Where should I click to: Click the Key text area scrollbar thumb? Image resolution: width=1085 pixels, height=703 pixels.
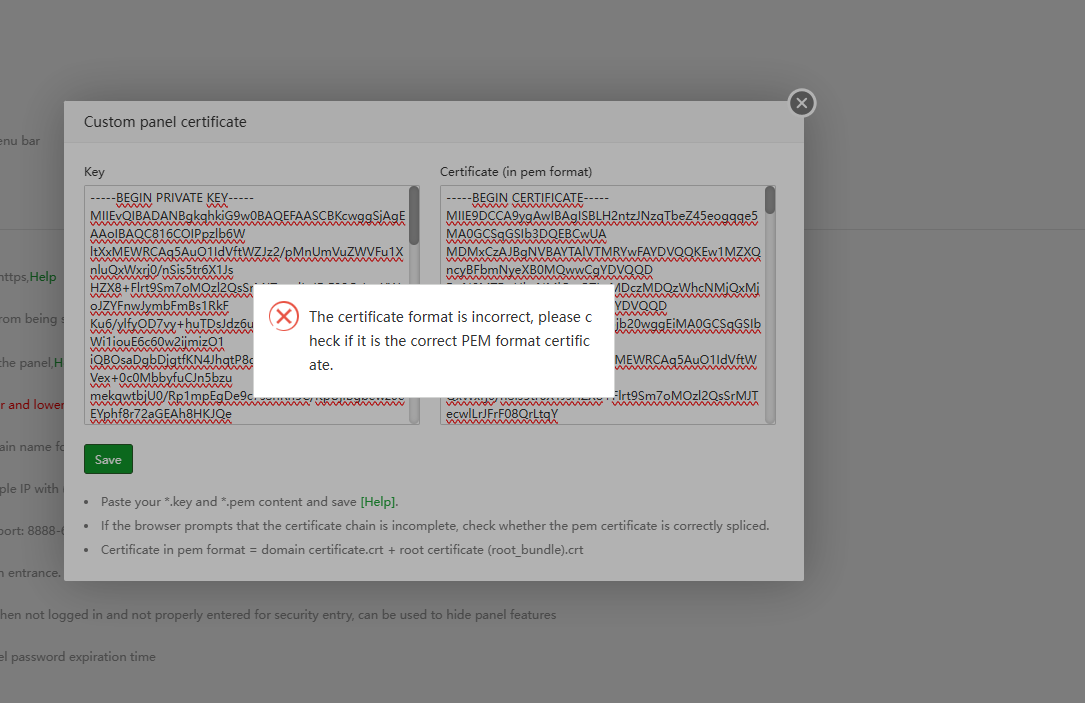(414, 215)
